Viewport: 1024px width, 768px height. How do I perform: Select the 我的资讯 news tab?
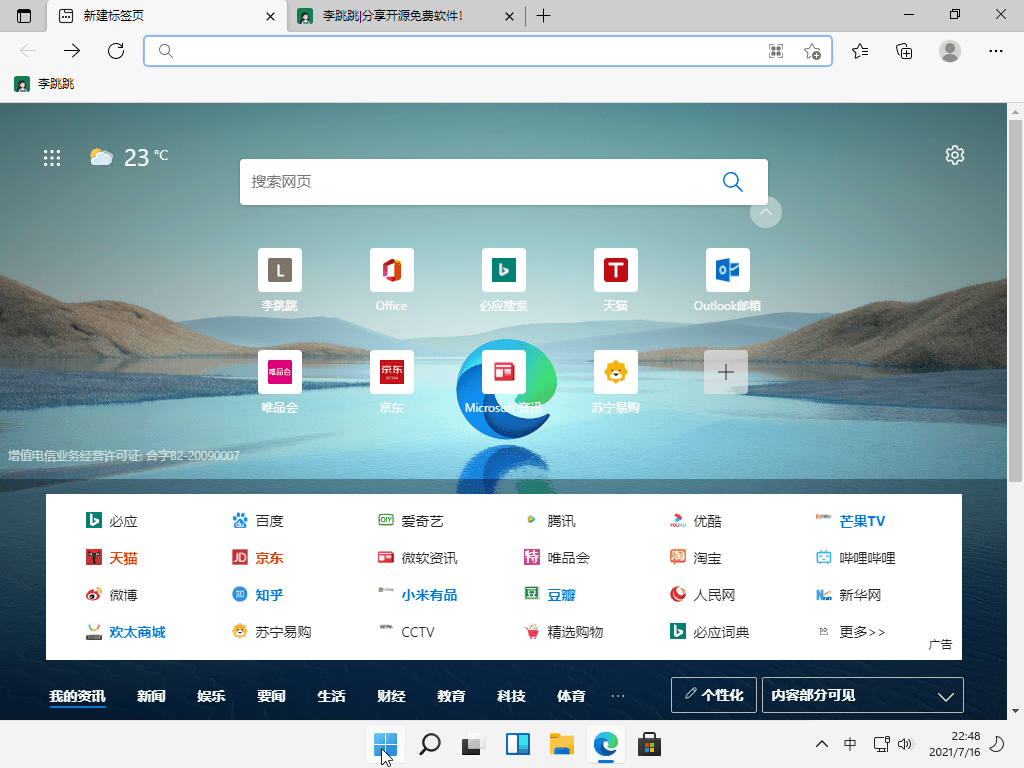point(77,696)
